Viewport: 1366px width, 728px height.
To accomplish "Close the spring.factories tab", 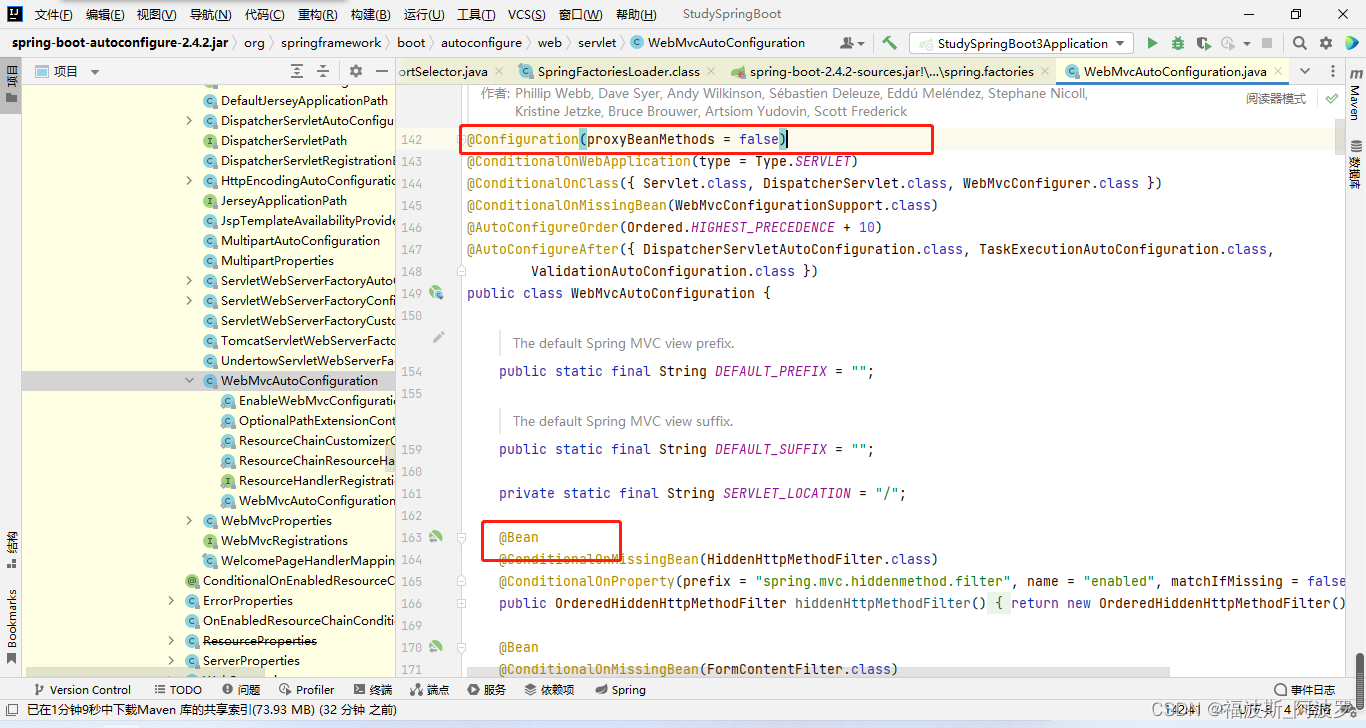I will click(1045, 71).
